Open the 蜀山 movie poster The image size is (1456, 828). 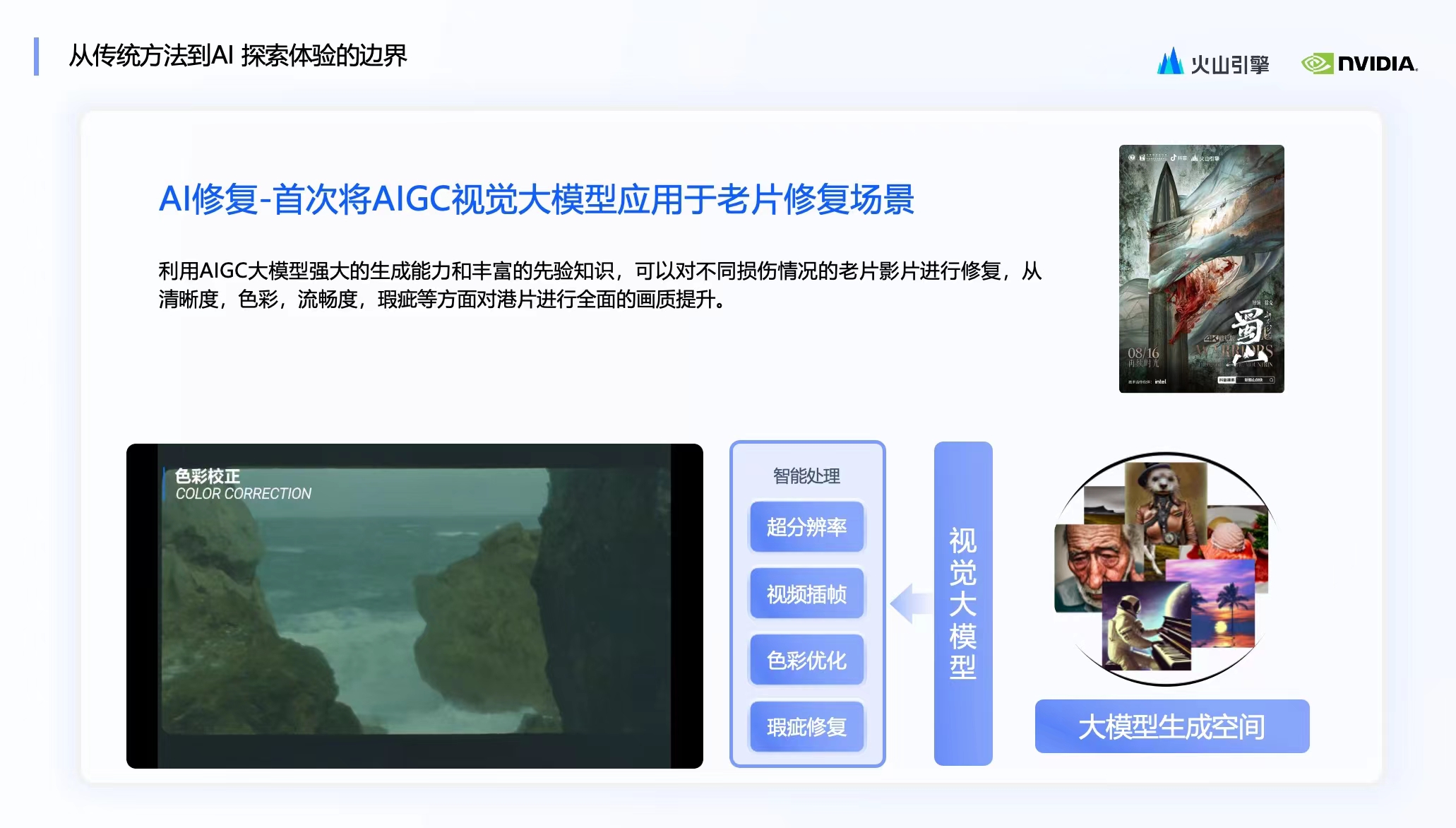click(1201, 268)
